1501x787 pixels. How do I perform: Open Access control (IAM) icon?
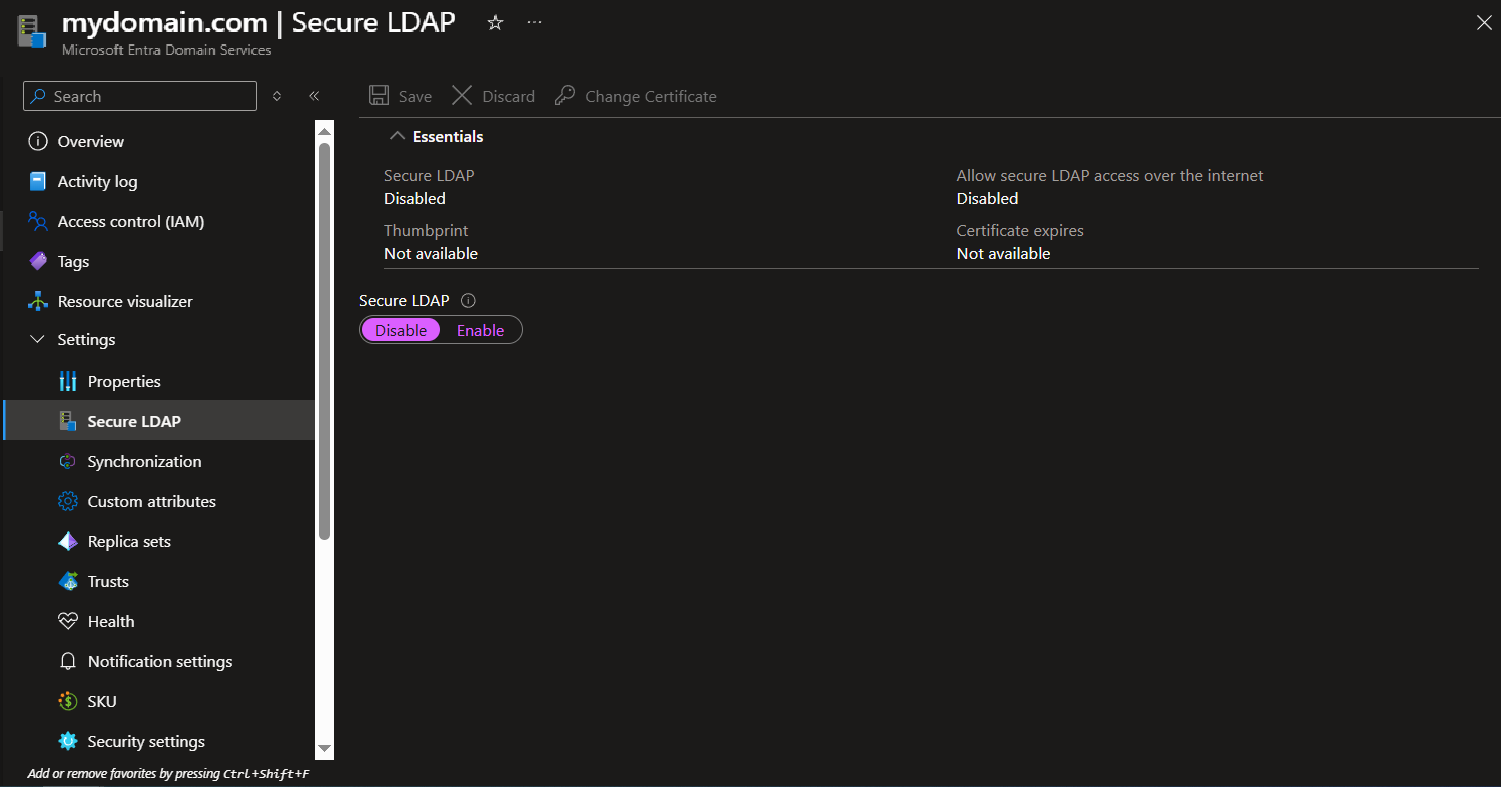tap(38, 222)
